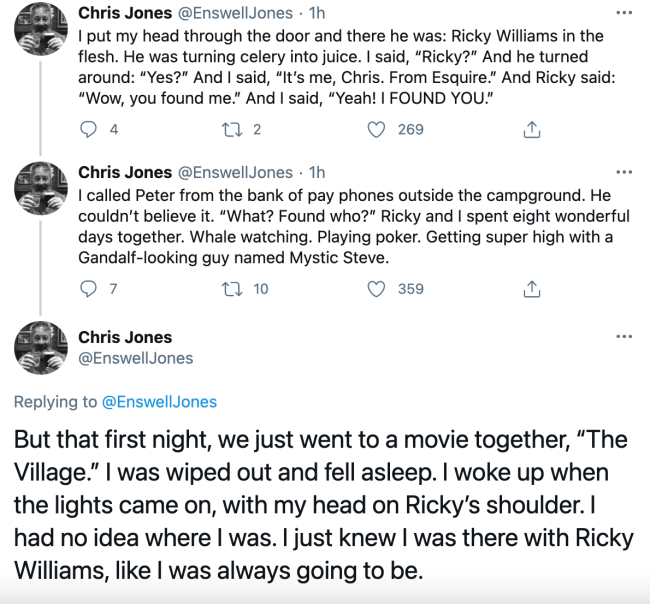Click the 1h timestamp on second tweet
The width and height of the screenshot is (650, 604).
pos(317,172)
